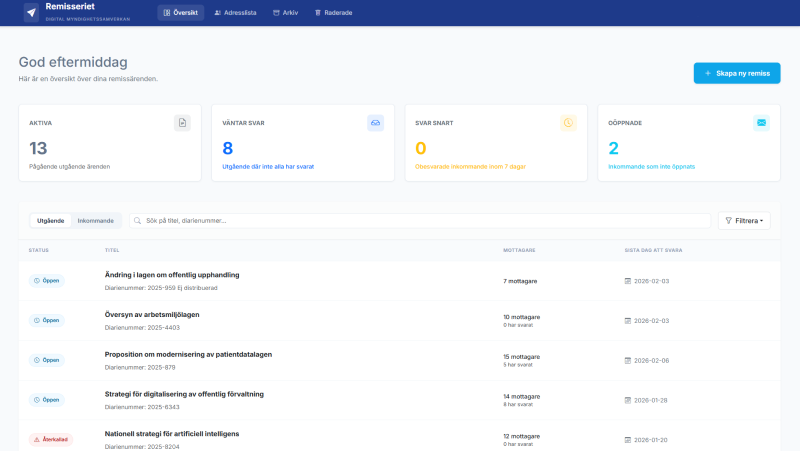800x451 pixels.
Task: Click the magnifier icon in search field
Action: tap(137, 220)
